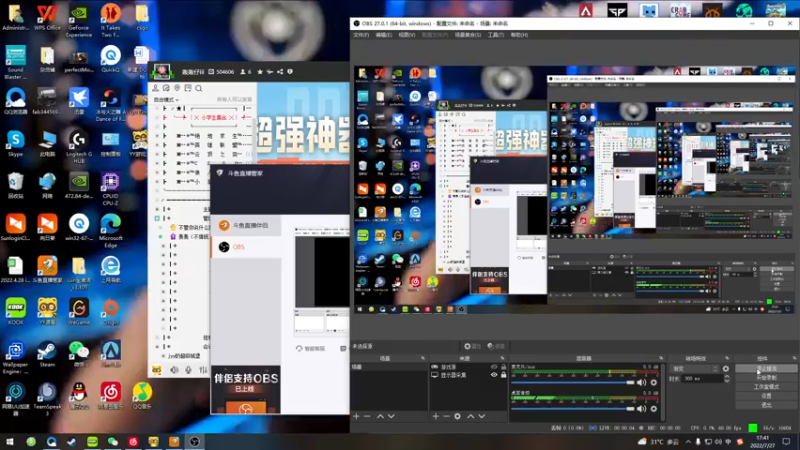Image resolution: width=800 pixels, height=450 pixels.
Task: Toggle microphone icon in YY bottom bar
Action: 188,370
